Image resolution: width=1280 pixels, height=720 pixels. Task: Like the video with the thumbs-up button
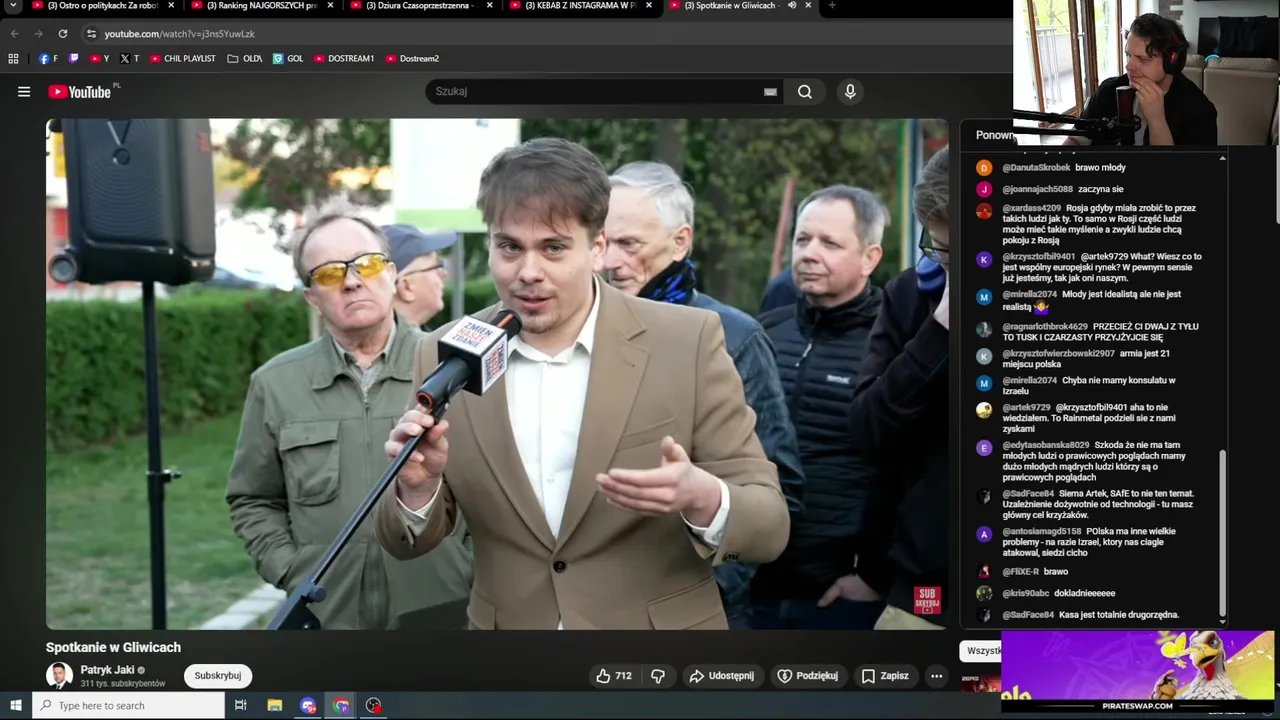[614, 676]
